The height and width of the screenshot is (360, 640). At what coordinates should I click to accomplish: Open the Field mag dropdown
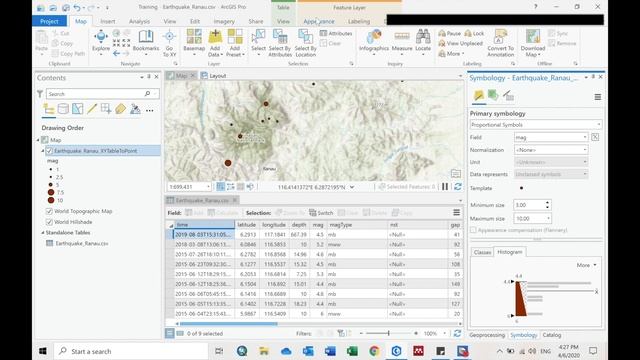pyautogui.click(x=551, y=138)
